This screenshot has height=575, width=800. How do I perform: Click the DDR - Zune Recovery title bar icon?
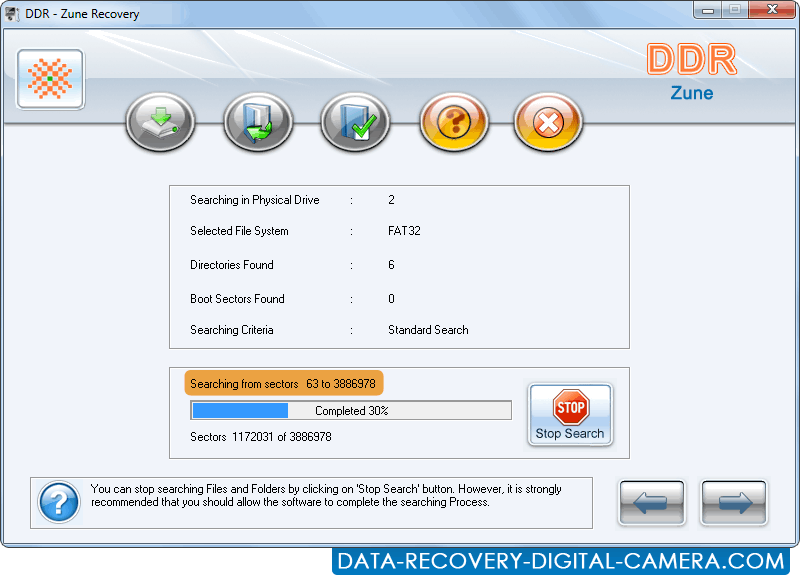pyautogui.click(x=12, y=13)
